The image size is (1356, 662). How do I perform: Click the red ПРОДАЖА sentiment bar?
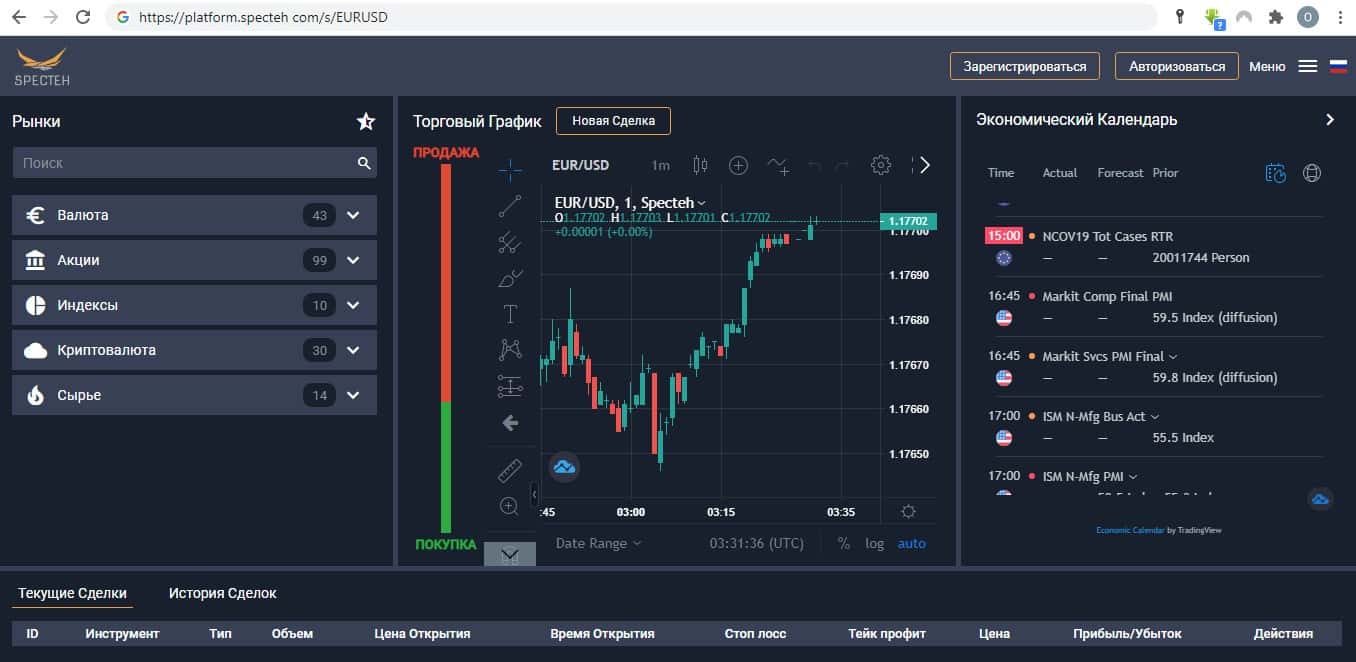coord(446,283)
